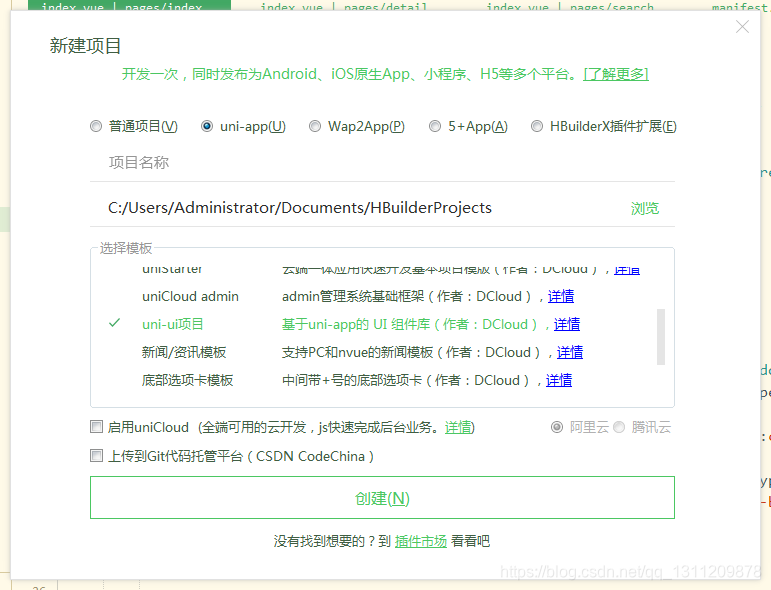Select the 阿里云 radio option
This screenshot has width=771, height=590.
557,427
